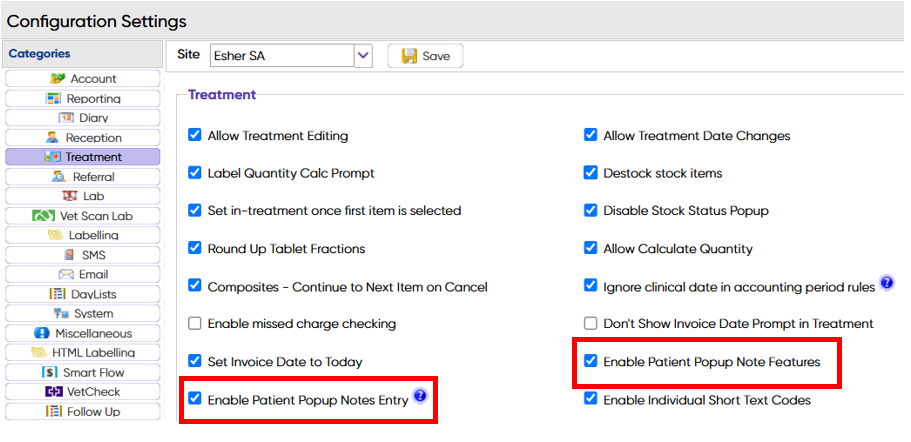Tick Don't Show Invoice Date Prompt checkbox
Viewport: 911px width, 442px height.
[591, 324]
